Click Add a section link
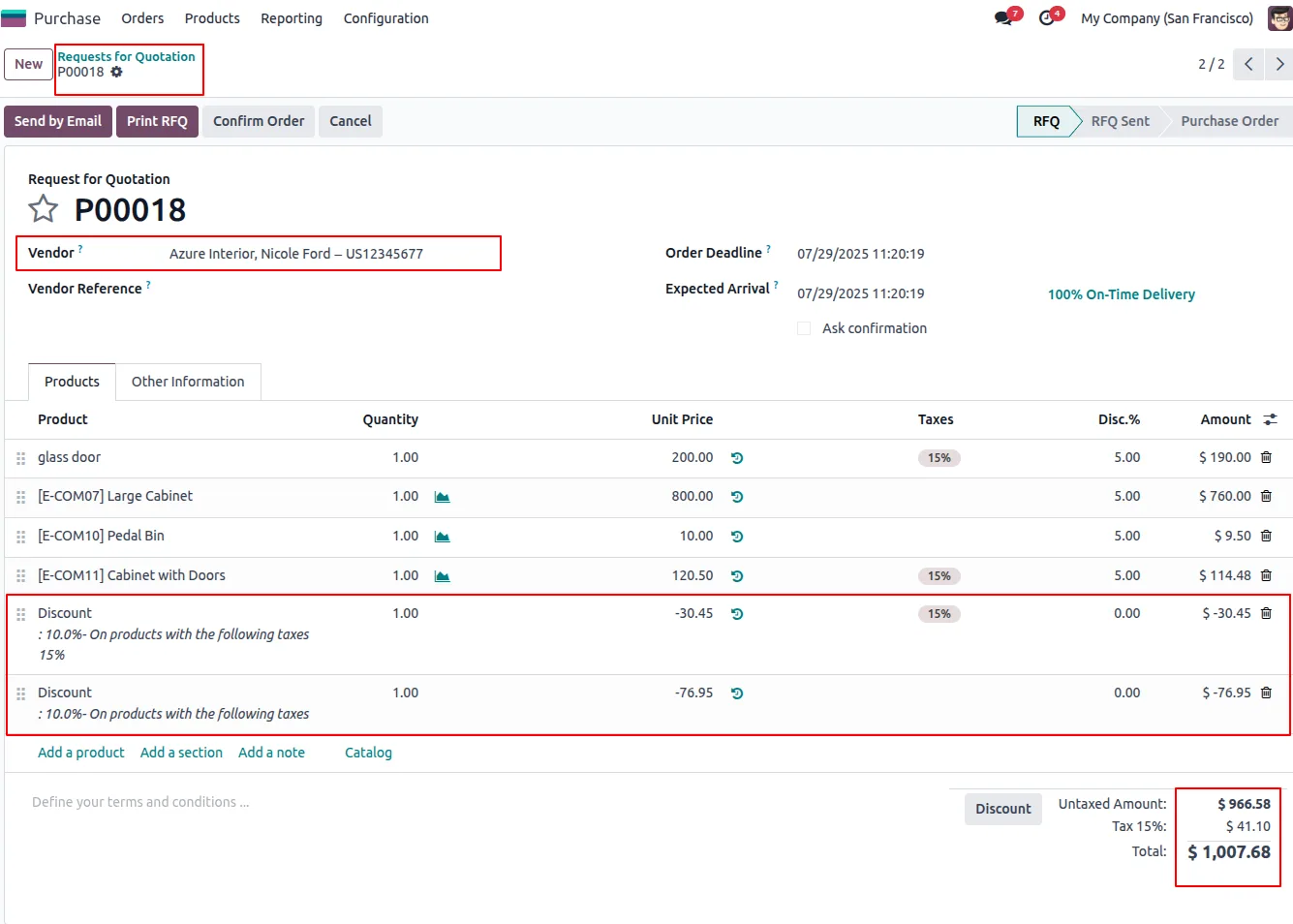Screen dimensions: 1293x924 click(181, 753)
